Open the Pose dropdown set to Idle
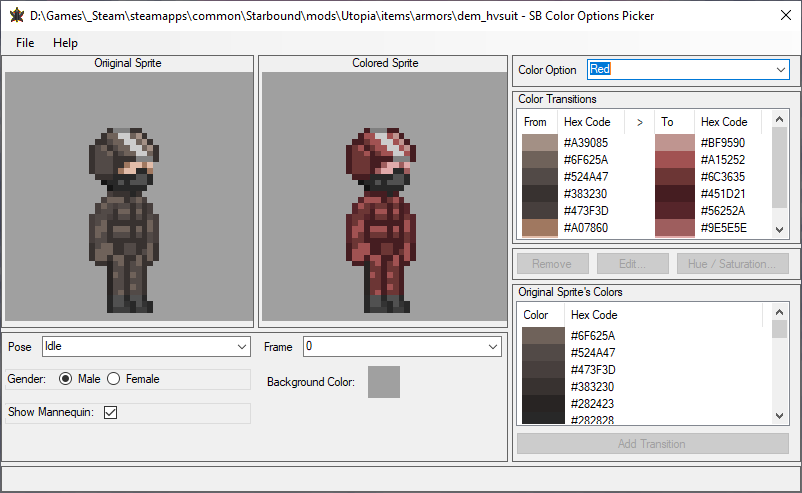 [146, 346]
